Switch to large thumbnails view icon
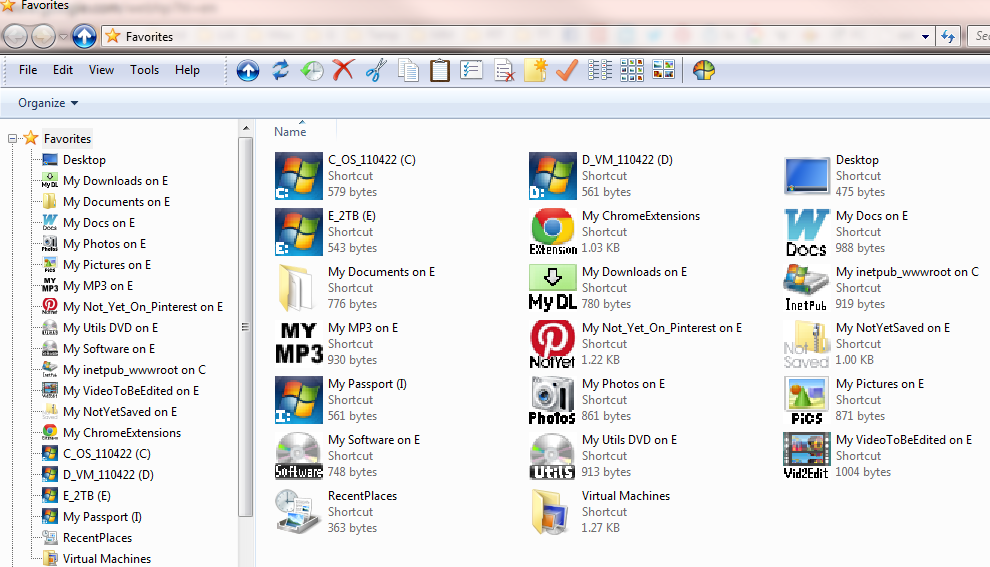The image size is (990, 567). (663, 70)
